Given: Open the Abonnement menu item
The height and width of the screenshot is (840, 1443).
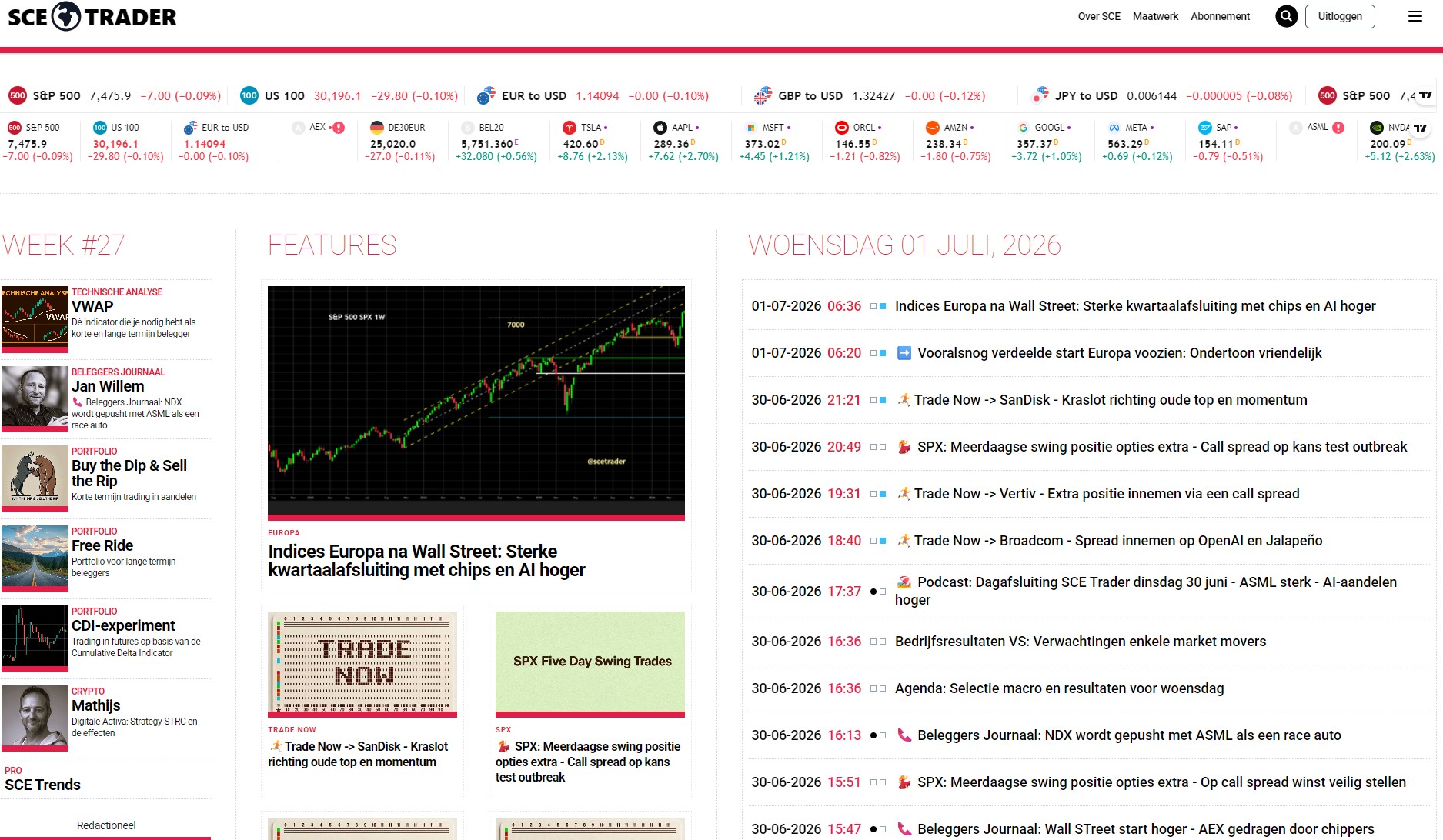Looking at the screenshot, I should point(1220,16).
